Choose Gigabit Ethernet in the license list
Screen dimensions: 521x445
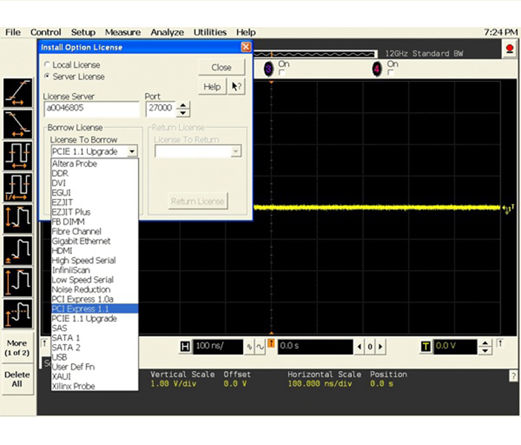tap(95, 241)
